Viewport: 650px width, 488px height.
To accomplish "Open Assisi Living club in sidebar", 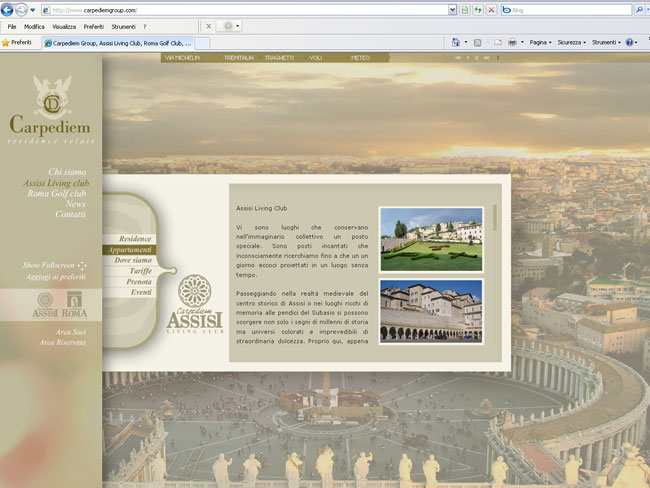I will pyautogui.click(x=56, y=183).
